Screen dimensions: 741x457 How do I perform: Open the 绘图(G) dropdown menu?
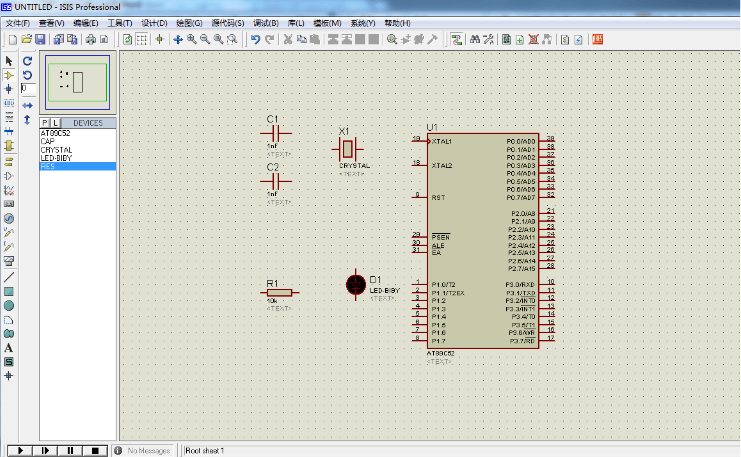point(187,22)
